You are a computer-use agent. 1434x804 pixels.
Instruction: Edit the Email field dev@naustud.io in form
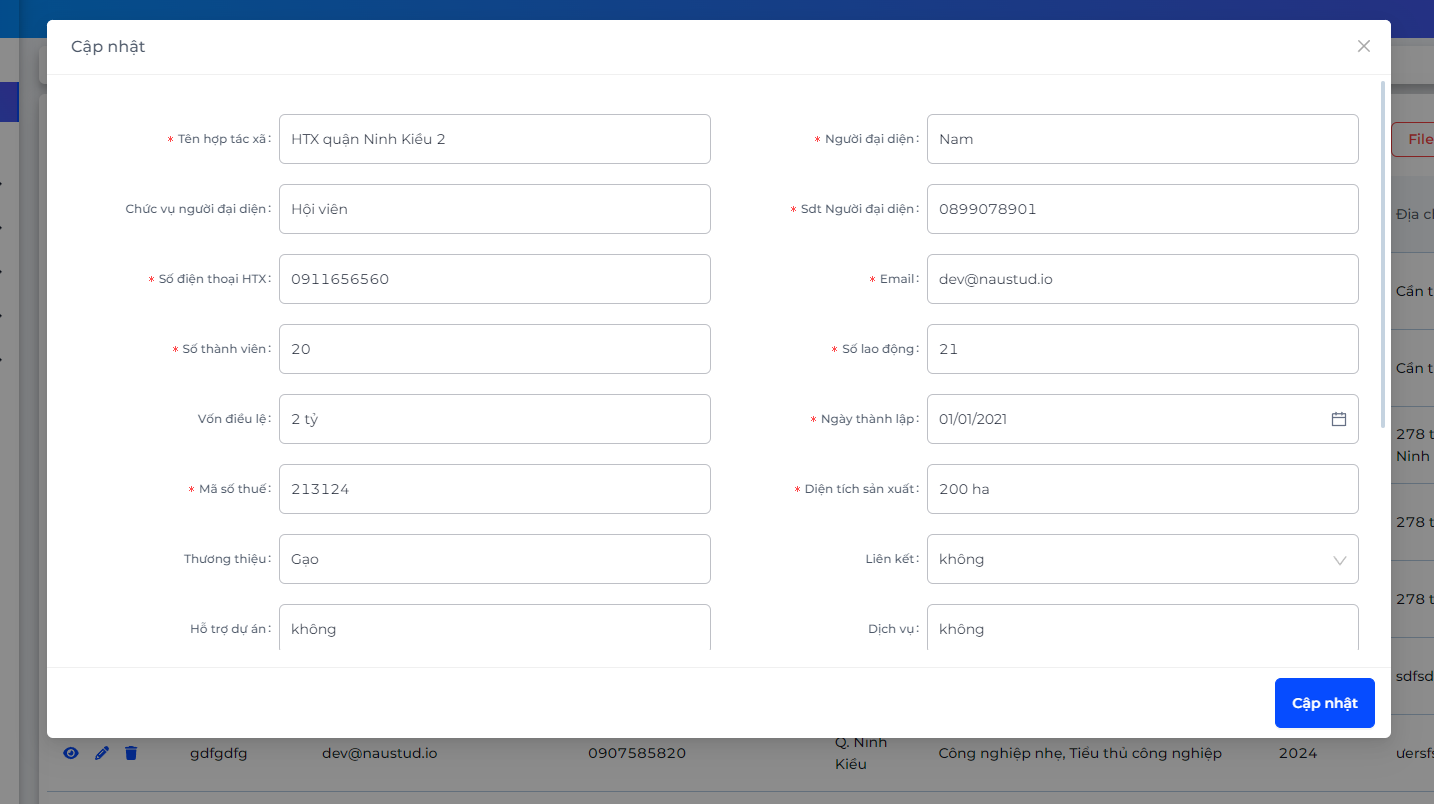1142,279
